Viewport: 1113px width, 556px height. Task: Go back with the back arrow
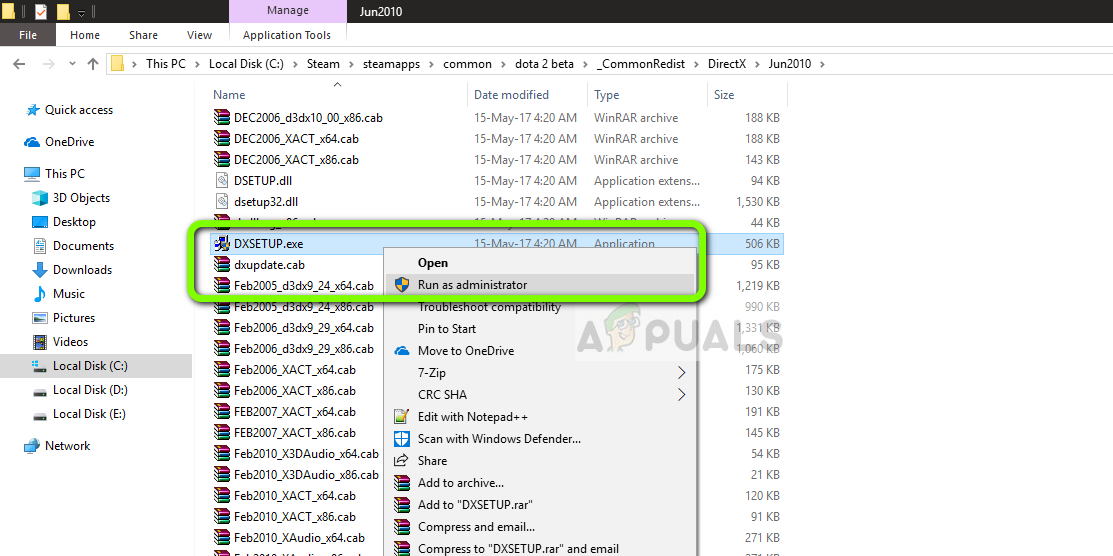click(19, 64)
